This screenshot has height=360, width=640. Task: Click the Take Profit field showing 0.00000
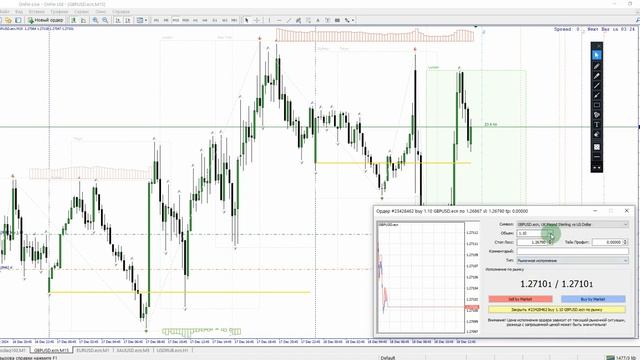(607, 242)
